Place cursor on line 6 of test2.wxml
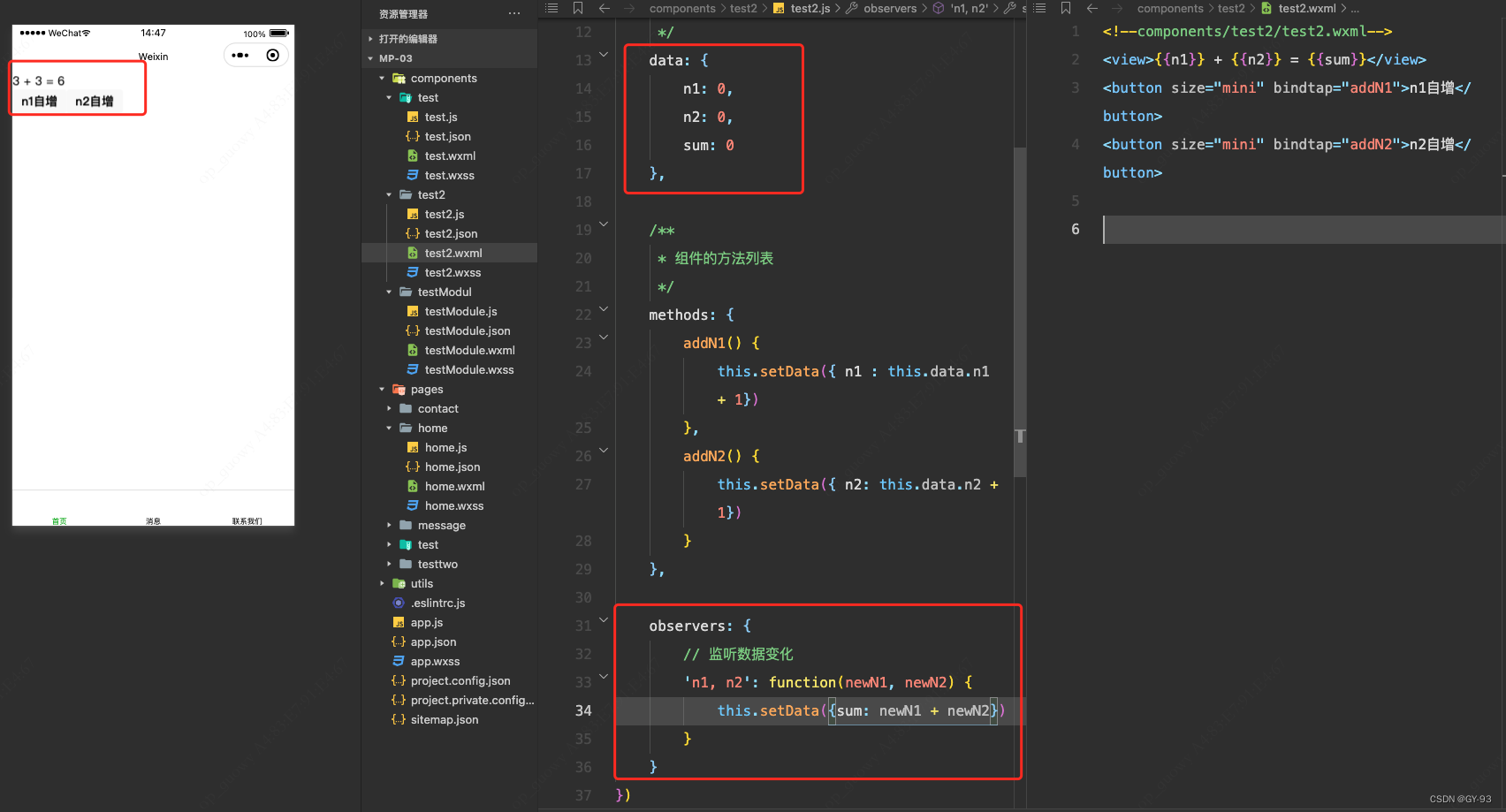 coord(1303,230)
